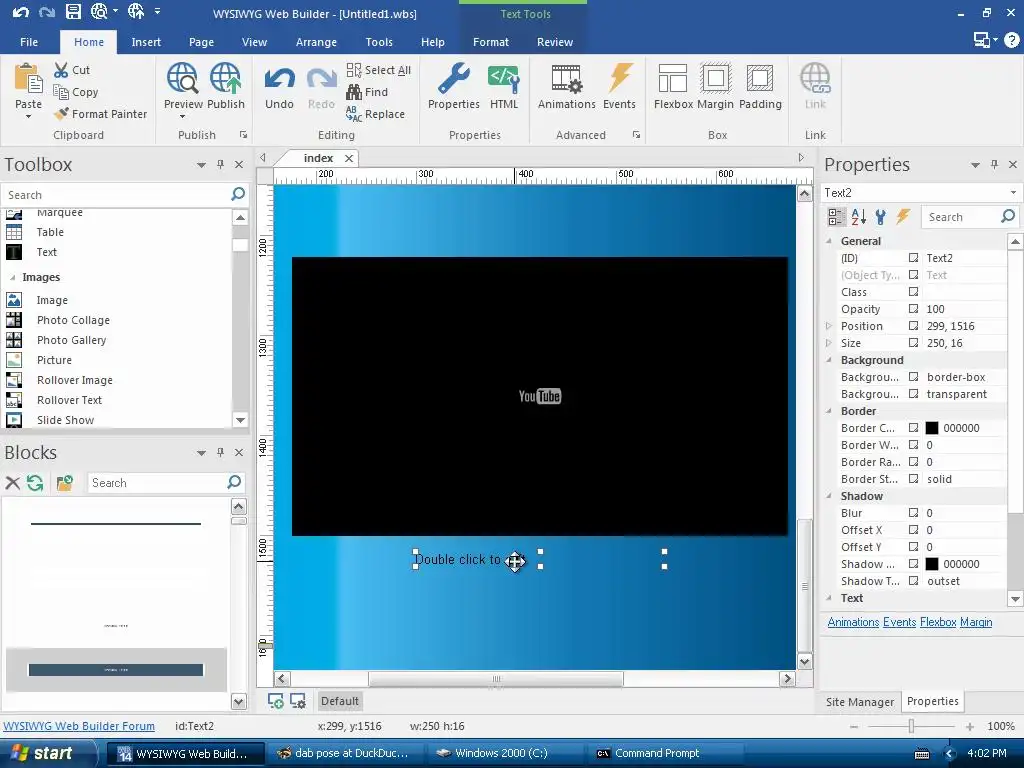Collapse the Border property section
1024x768 pixels.
point(829,411)
